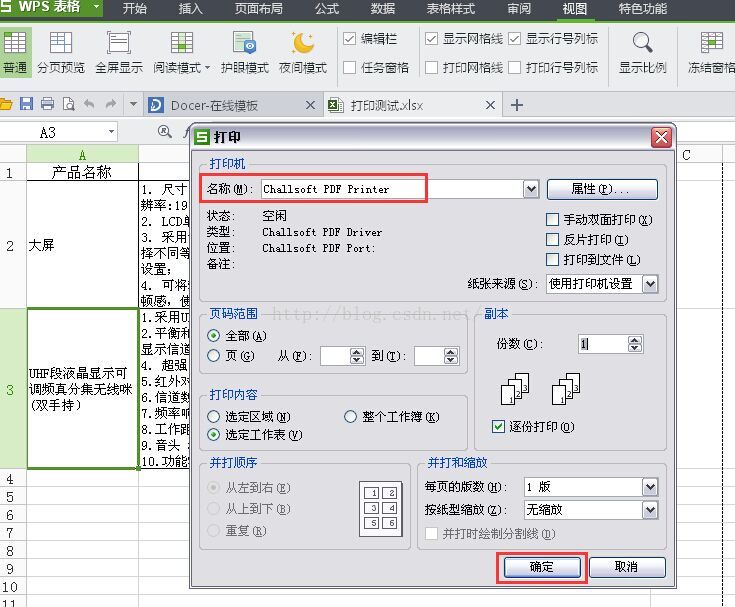
Task: Click cell A1 产品名称
Action: pyautogui.click(x=82, y=172)
